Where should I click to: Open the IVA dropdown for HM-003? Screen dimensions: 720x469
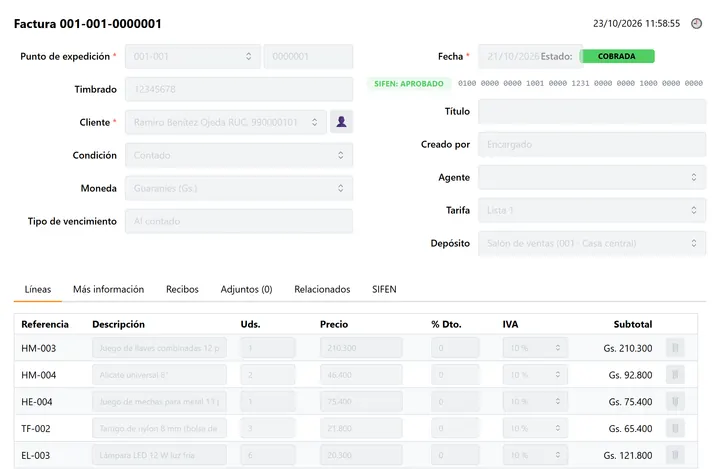535,348
